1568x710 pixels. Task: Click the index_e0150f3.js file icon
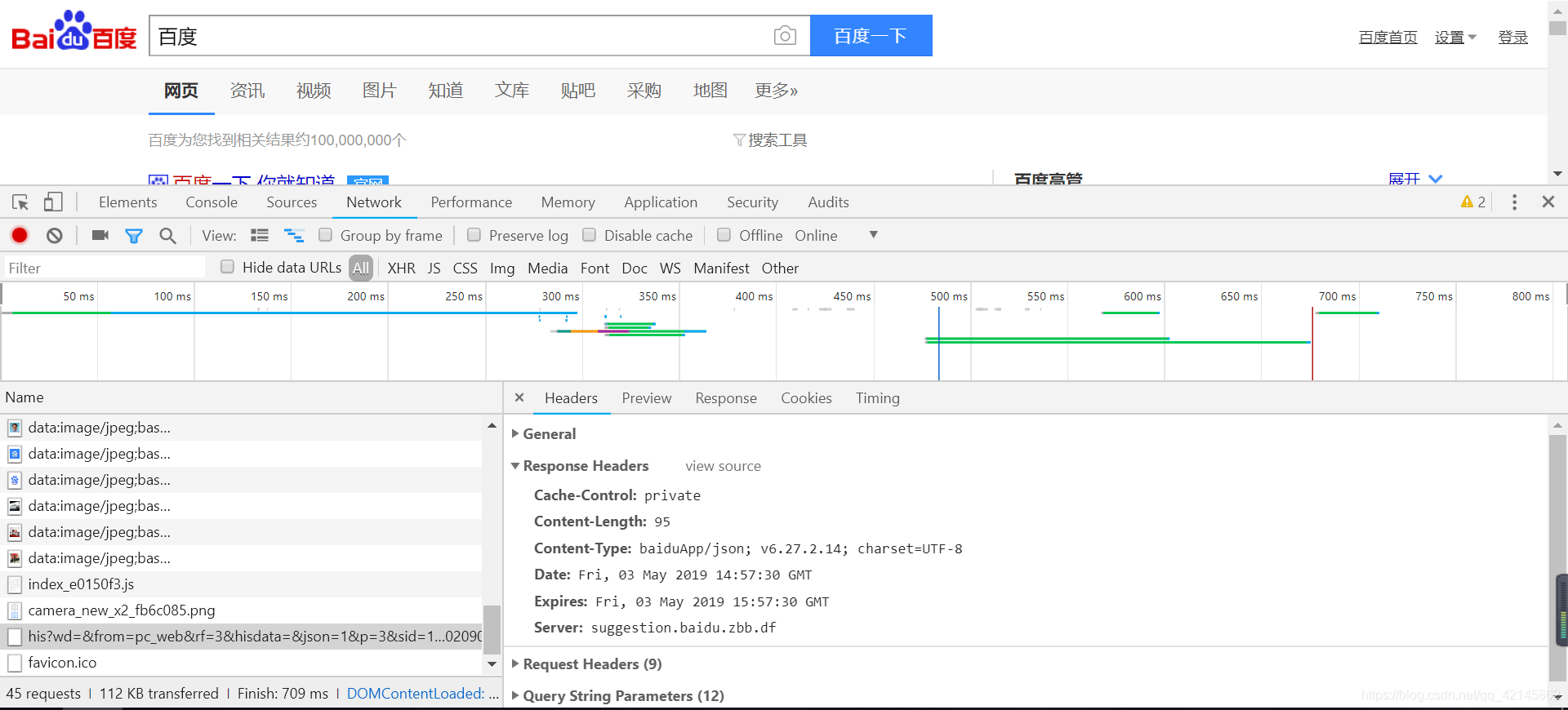tap(15, 584)
